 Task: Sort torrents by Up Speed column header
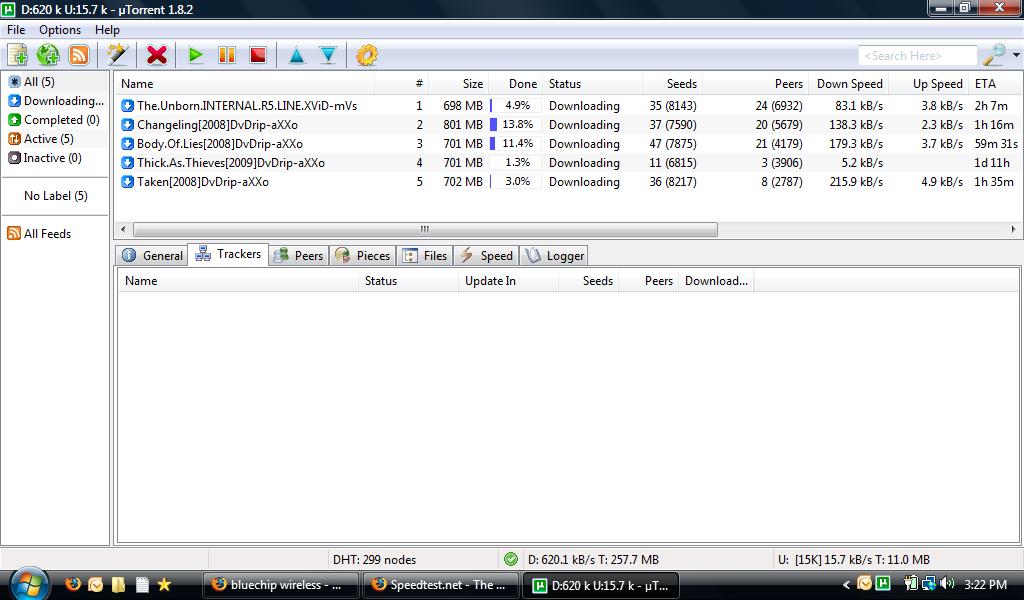(x=927, y=84)
